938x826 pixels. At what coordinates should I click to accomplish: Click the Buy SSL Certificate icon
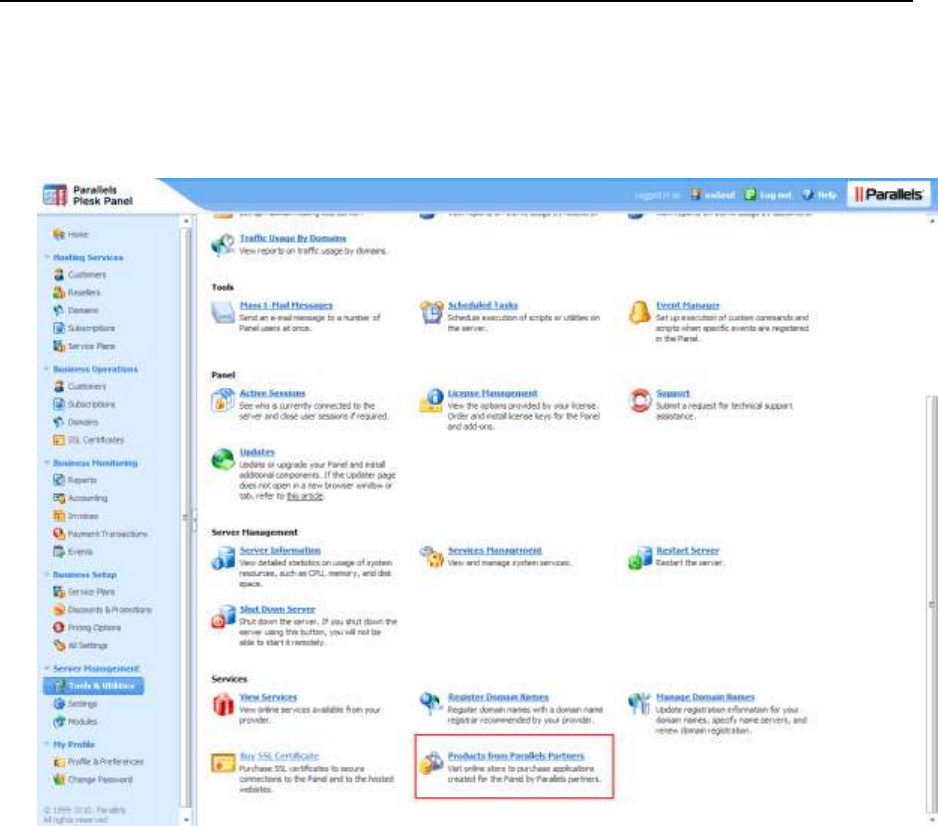(223, 763)
